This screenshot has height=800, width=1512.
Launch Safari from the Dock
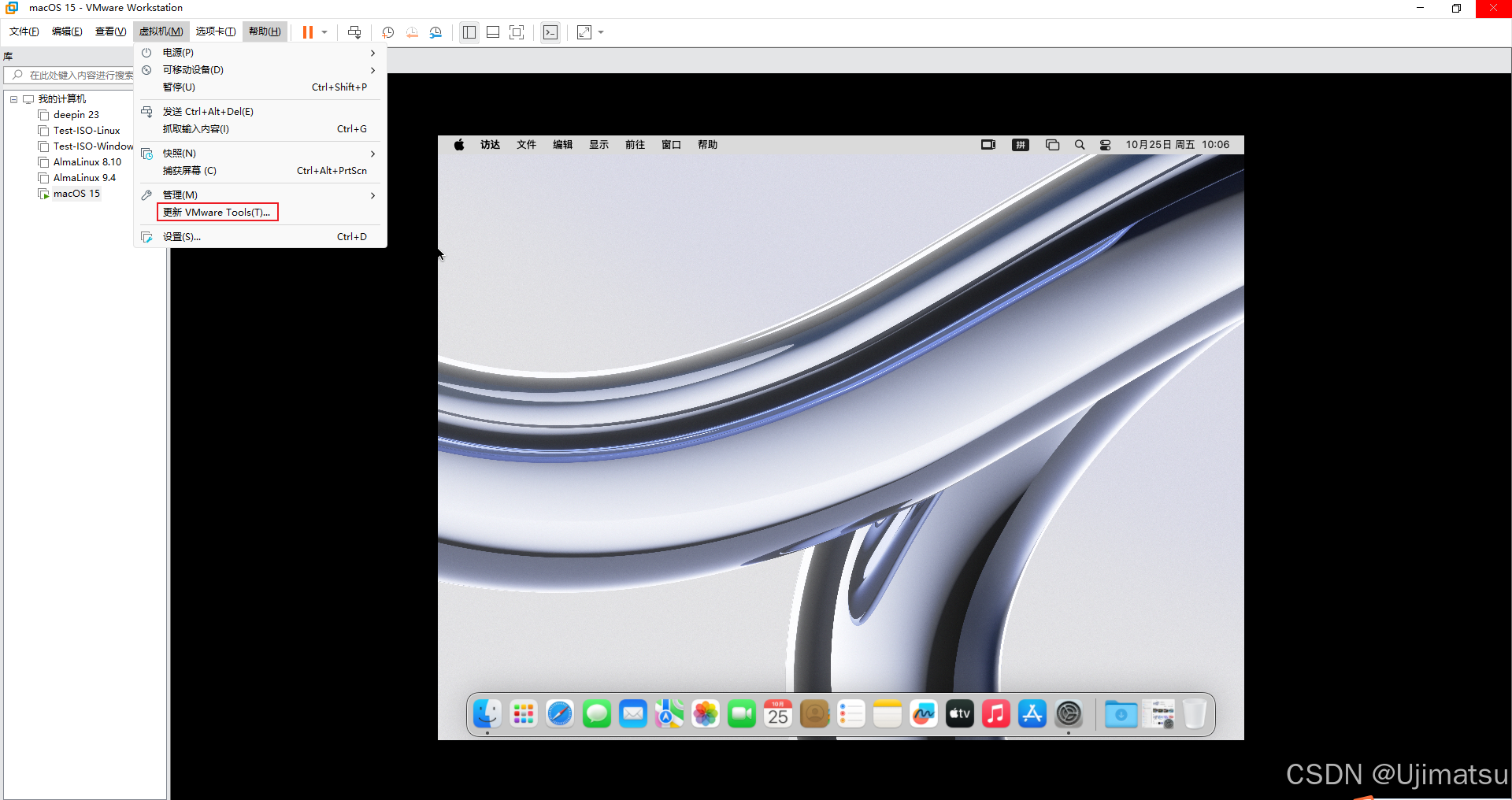tap(560, 714)
